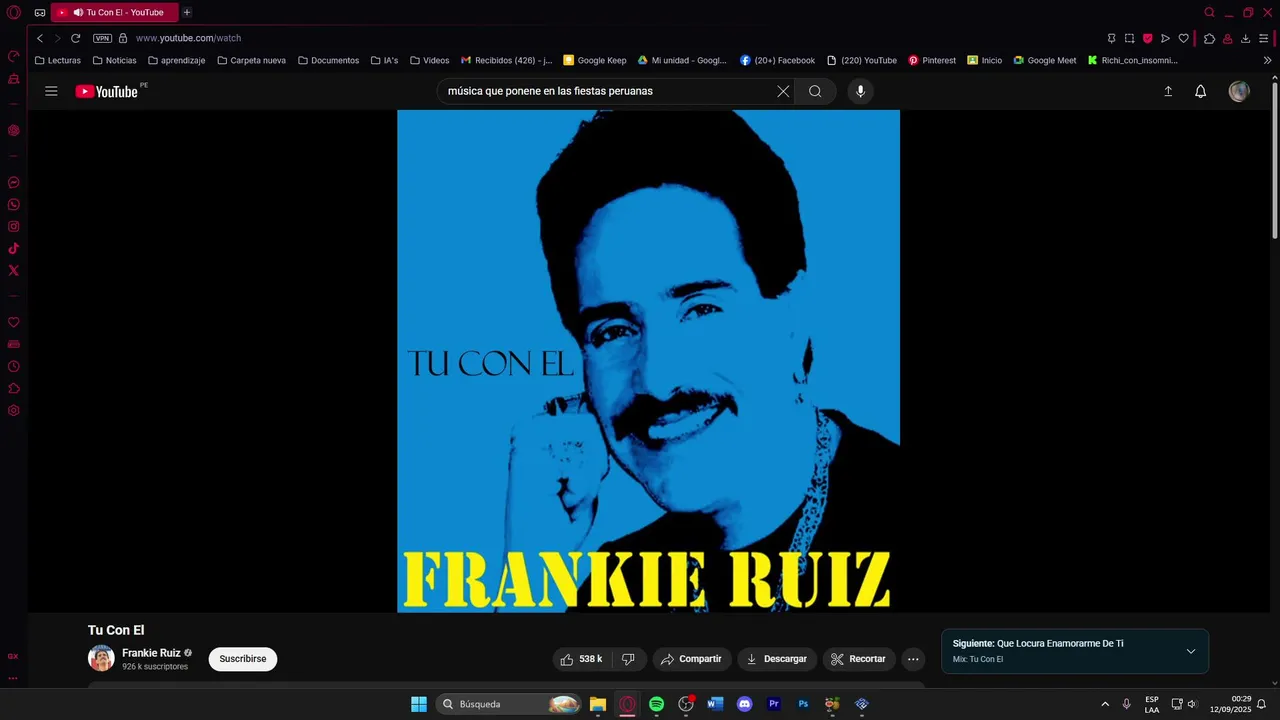Open the Noticias bookmark folder
Viewport: 1280px width, 720px height.
[x=114, y=60]
